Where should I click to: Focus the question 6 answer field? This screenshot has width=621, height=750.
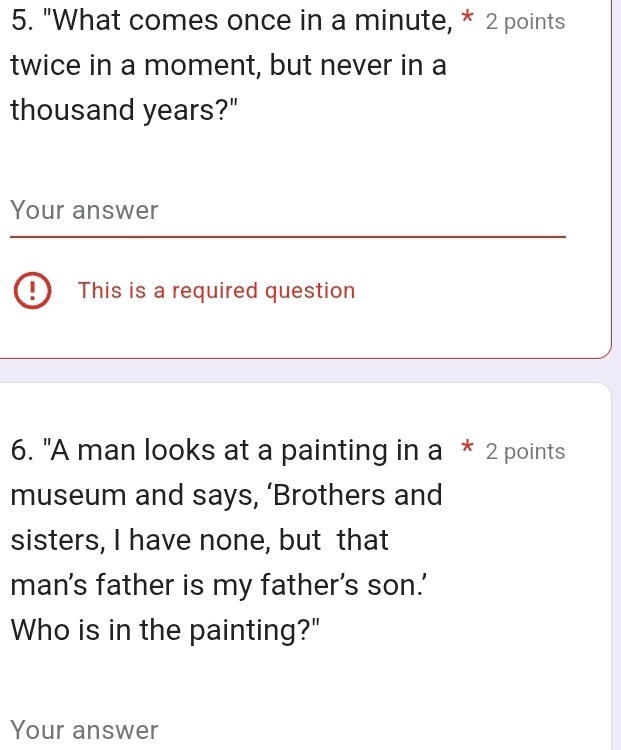pyautogui.click(x=287, y=731)
